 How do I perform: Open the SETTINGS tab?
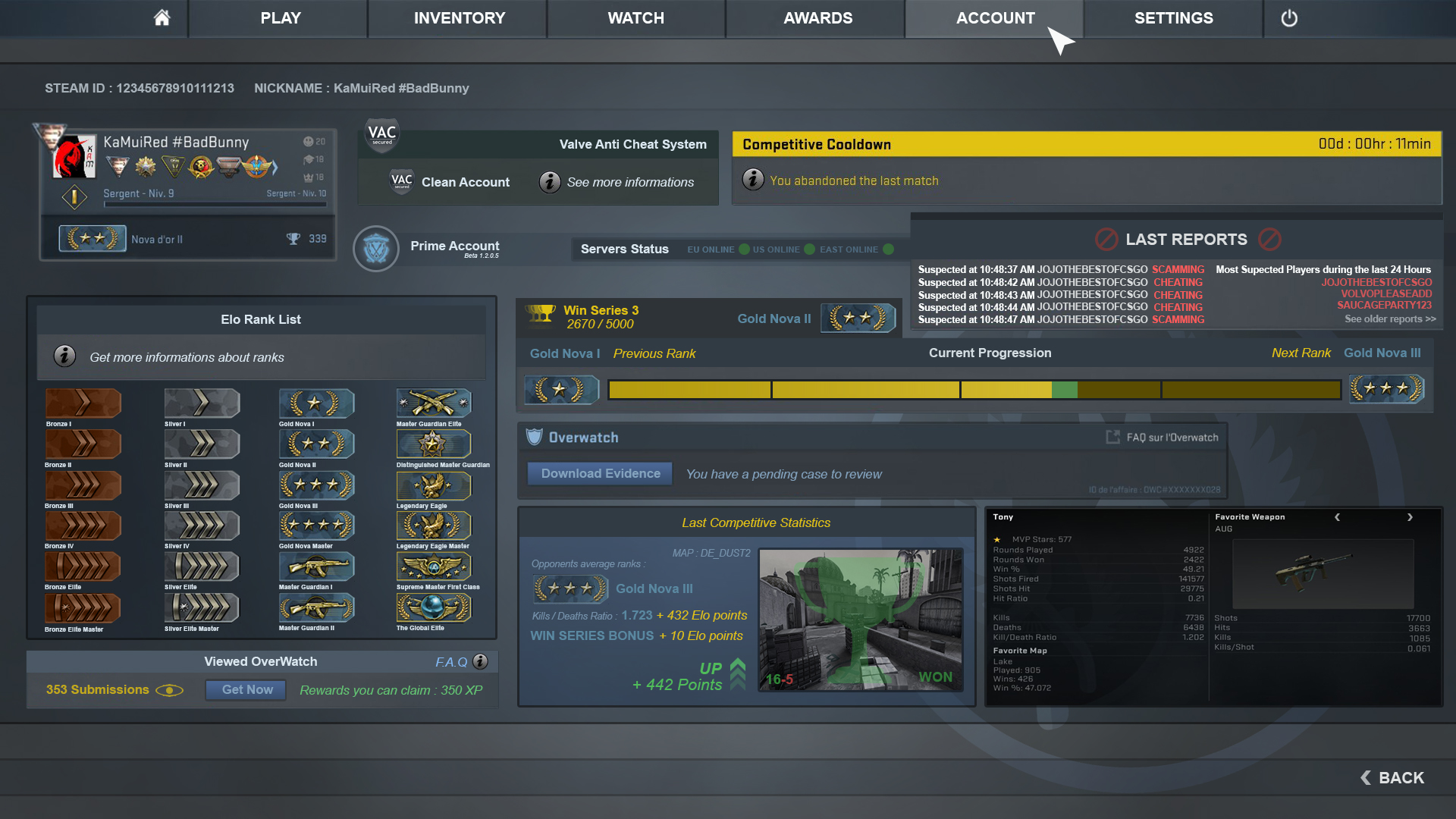(1173, 18)
